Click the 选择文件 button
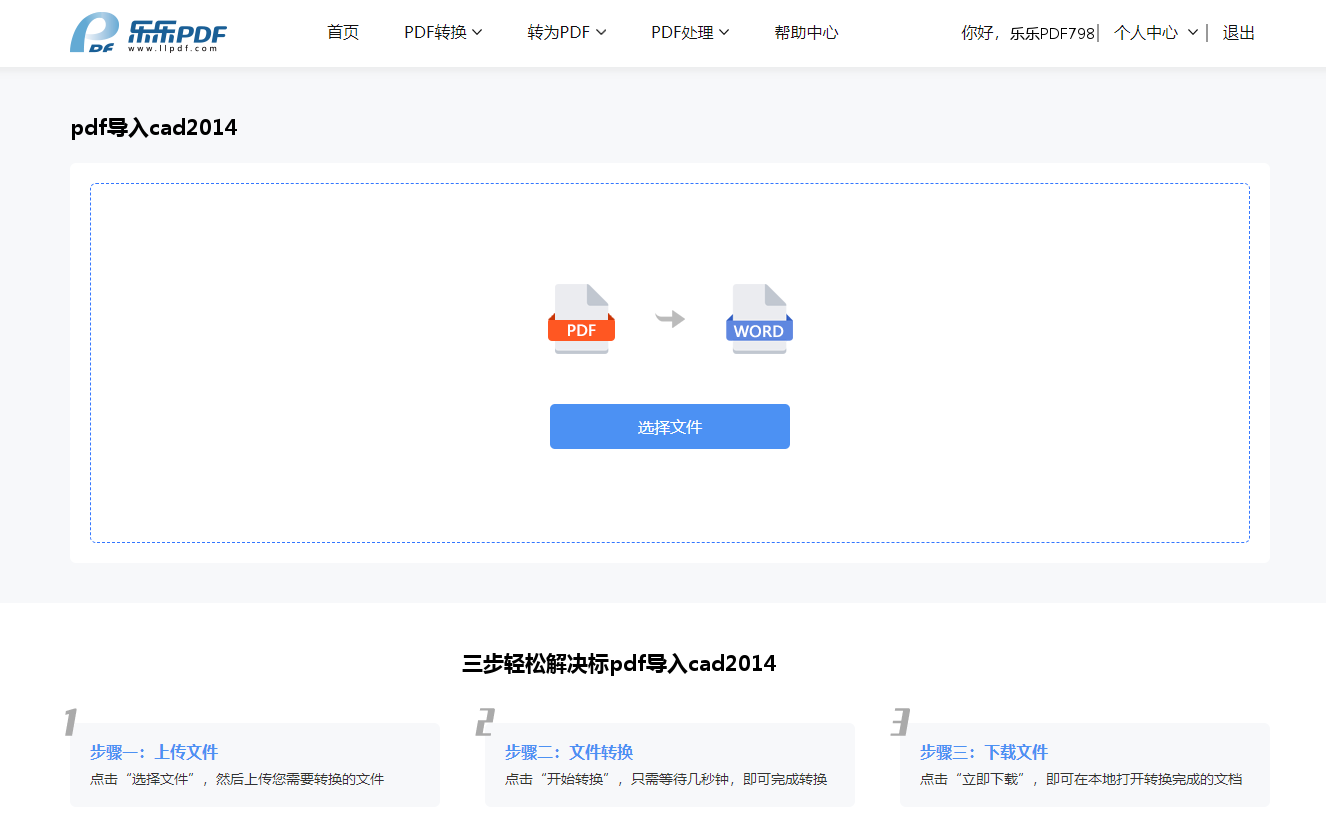 point(670,427)
